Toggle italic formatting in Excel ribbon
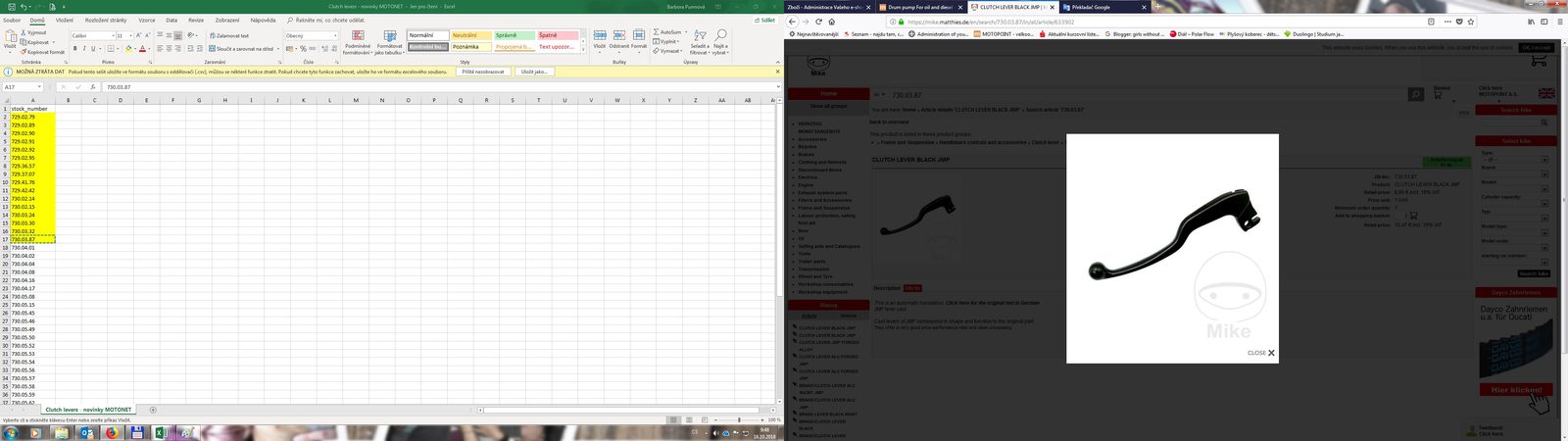This screenshot has width=1568, height=441. 83,48
